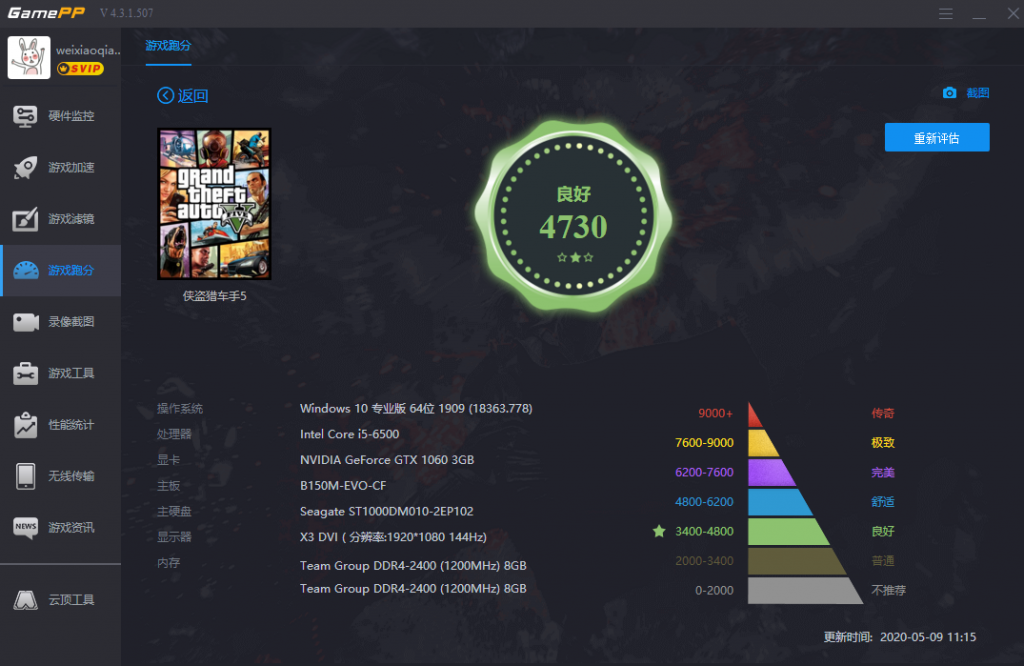1024x666 pixels.
Task: Click the Windows 10 专业版 OS value
Action: [x=416, y=409]
